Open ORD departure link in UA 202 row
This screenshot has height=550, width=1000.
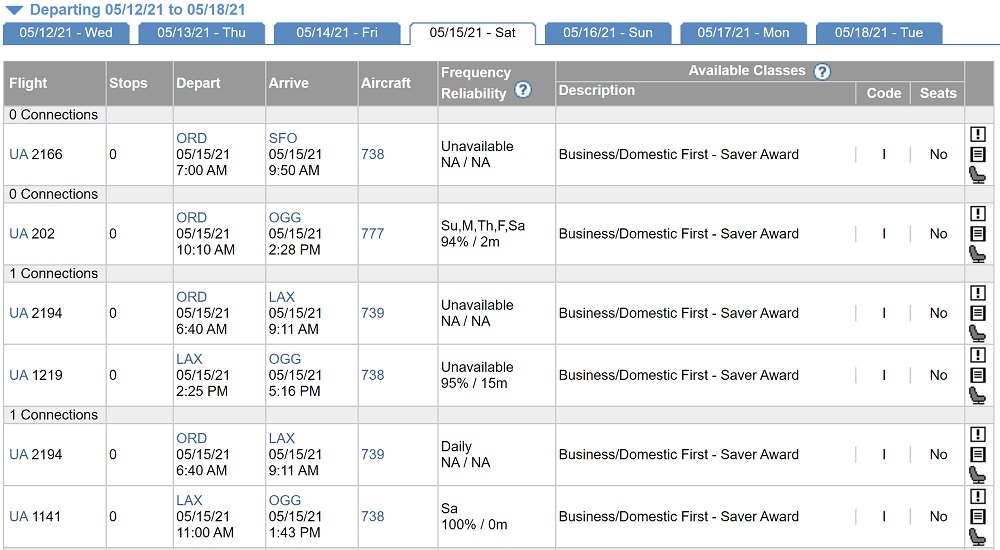tap(191, 218)
